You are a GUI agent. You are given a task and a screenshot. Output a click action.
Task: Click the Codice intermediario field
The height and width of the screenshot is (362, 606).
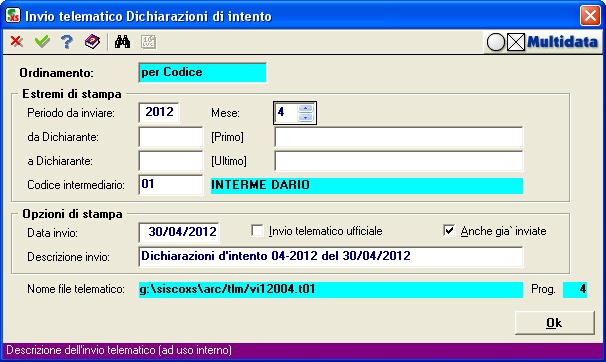[170, 185]
